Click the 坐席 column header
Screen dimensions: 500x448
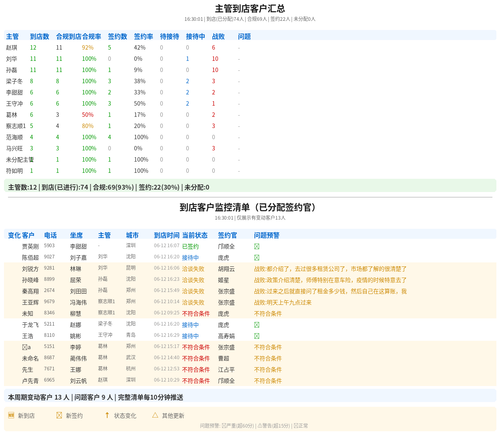pos(76,235)
